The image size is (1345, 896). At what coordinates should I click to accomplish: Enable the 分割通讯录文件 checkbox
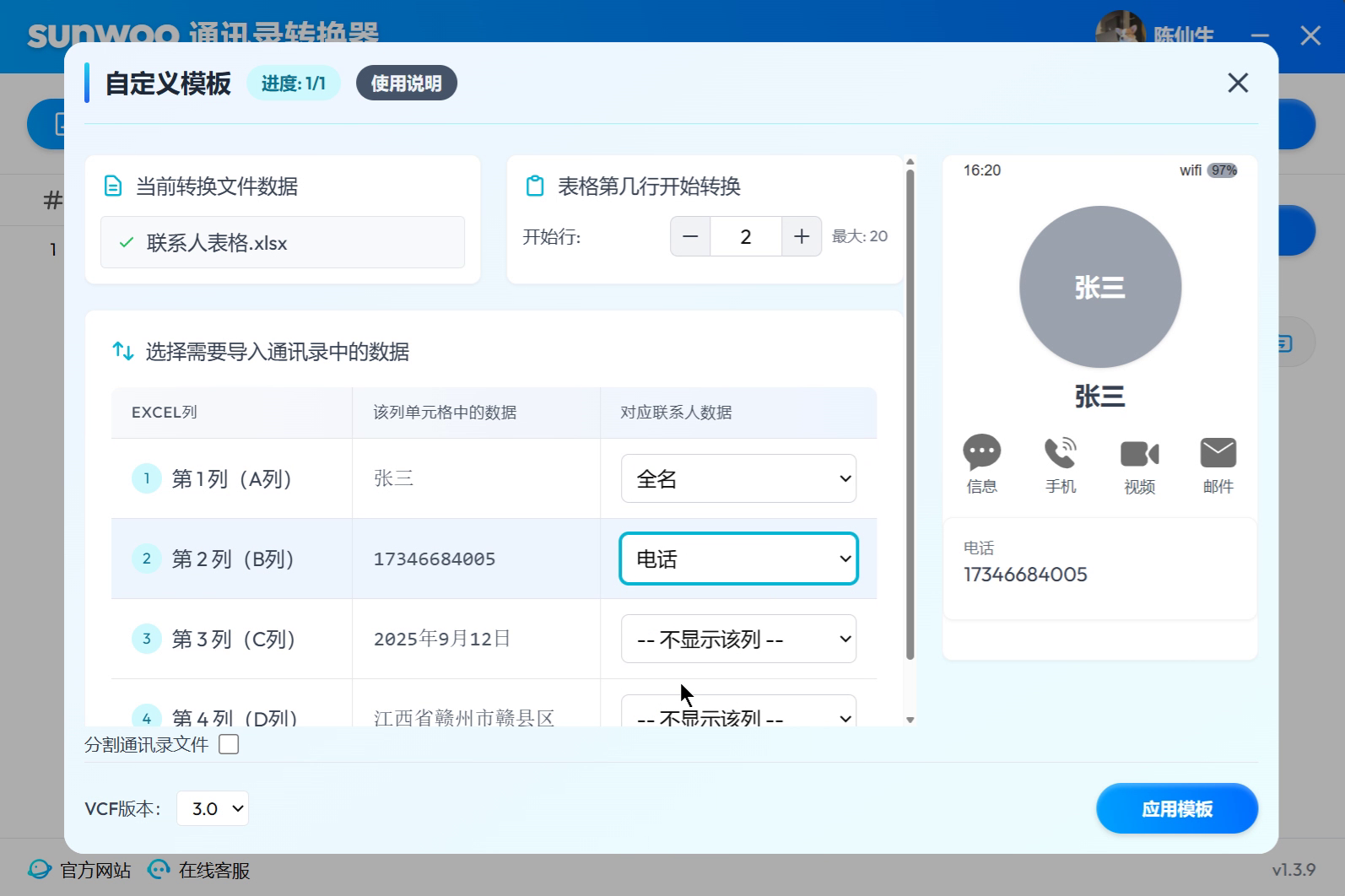pyautogui.click(x=229, y=744)
